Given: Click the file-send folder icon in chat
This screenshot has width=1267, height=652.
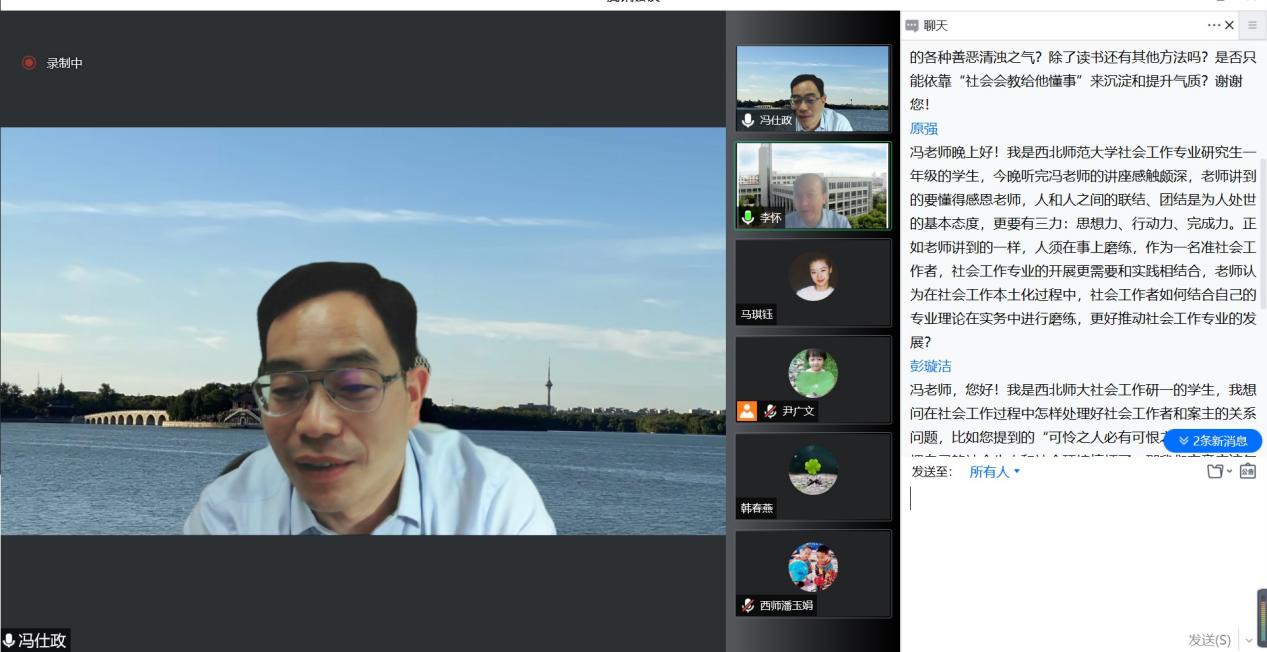Looking at the screenshot, I should click(1215, 471).
